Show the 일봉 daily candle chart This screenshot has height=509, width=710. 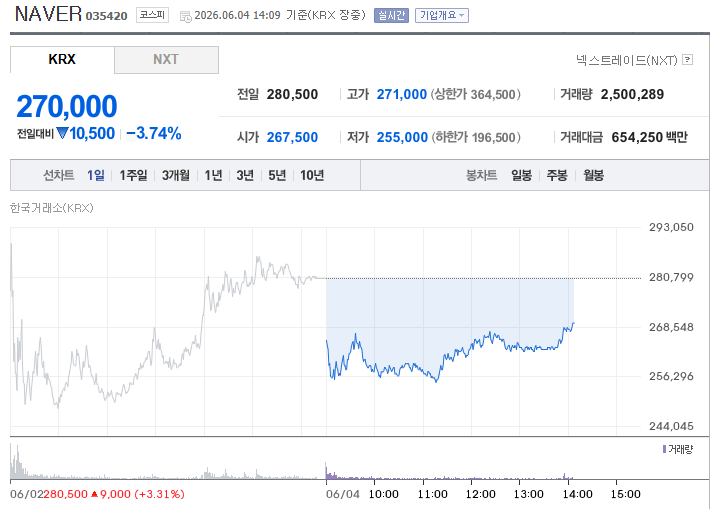[521, 175]
